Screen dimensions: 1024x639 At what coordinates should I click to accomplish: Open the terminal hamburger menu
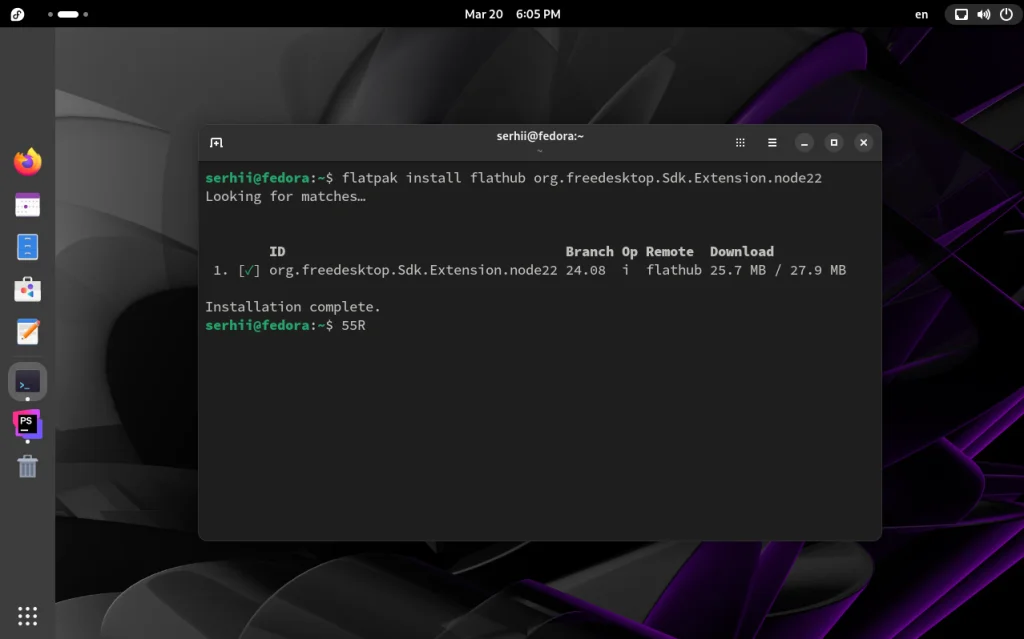click(x=772, y=142)
